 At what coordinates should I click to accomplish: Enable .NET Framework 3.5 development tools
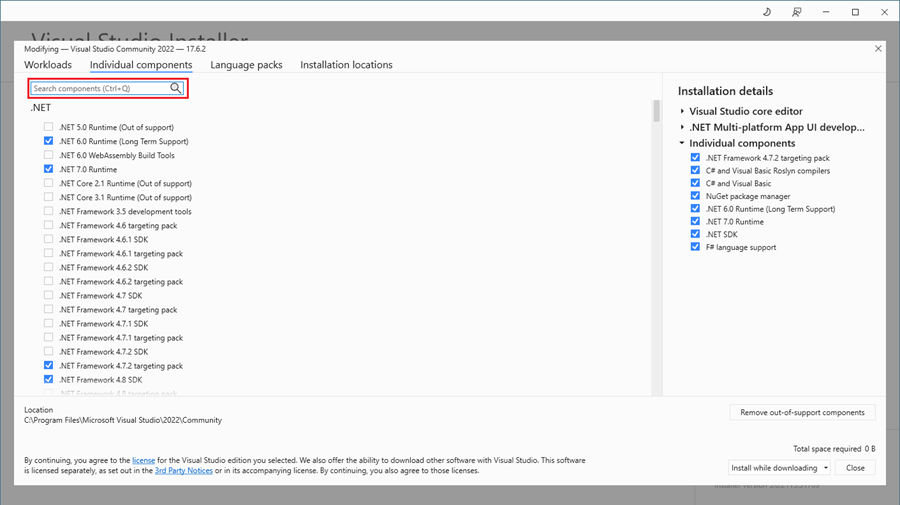(48, 211)
